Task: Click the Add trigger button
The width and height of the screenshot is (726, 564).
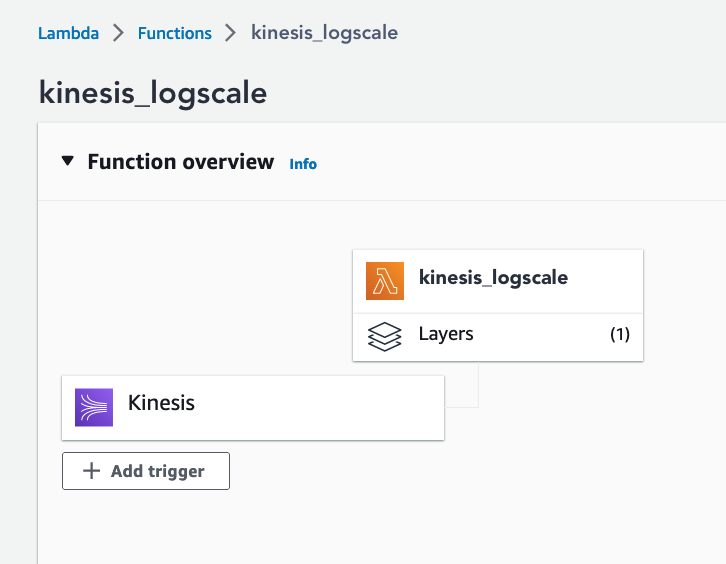Action: pos(146,471)
